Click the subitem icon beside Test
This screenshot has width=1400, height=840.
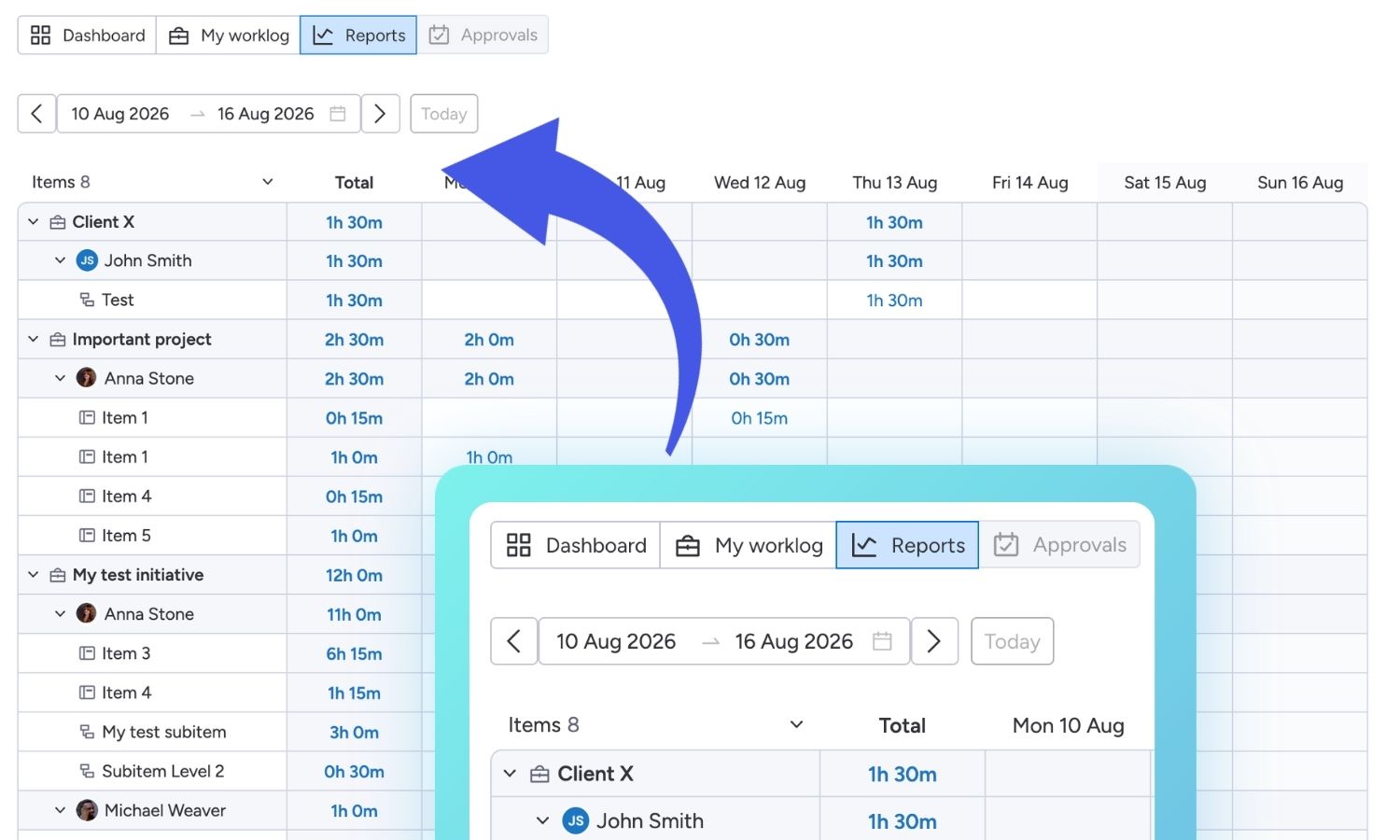87,300
